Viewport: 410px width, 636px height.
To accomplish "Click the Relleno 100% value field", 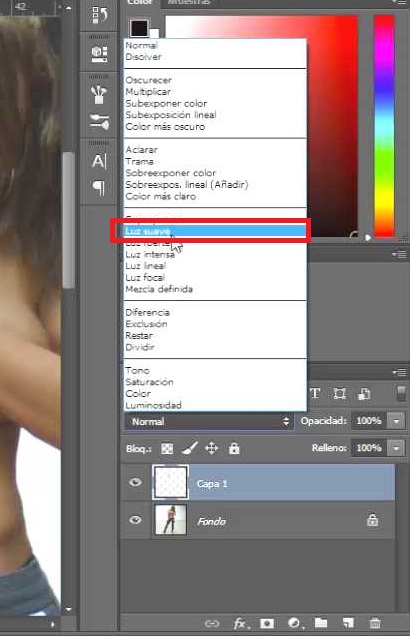I will click(369, 448).
